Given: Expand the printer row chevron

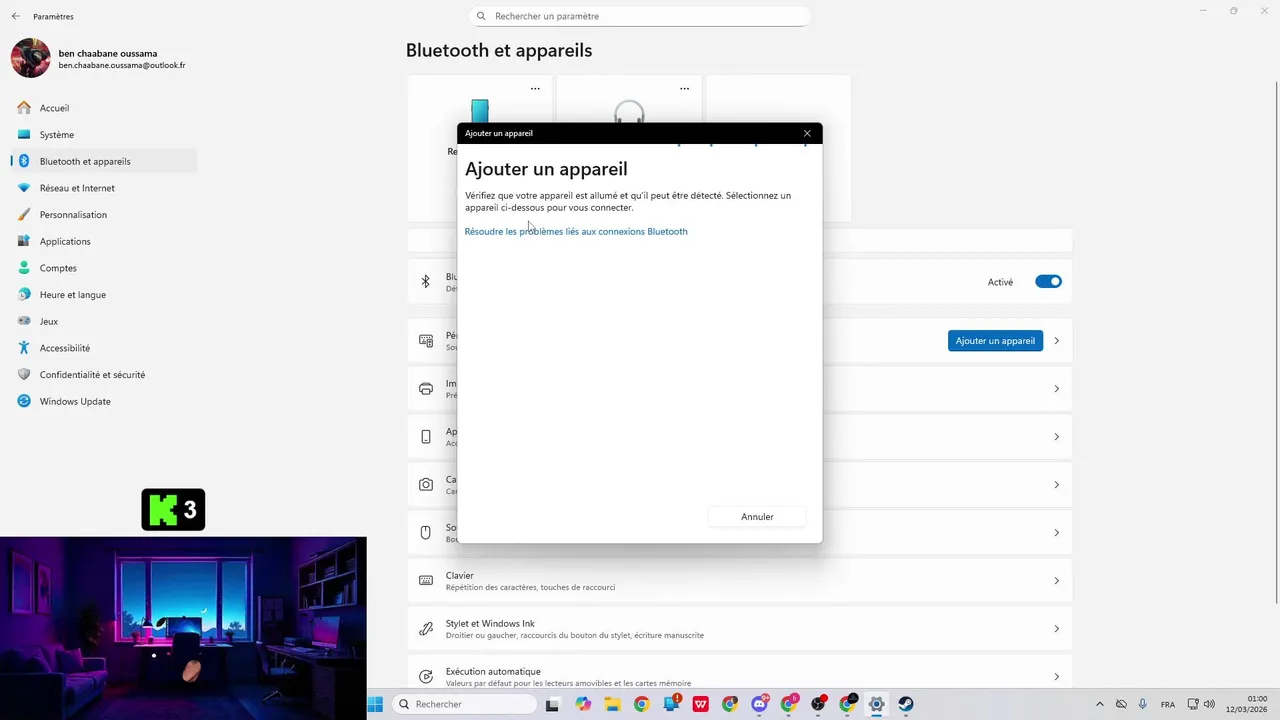Looking at the screenshot, I should [1056, 389].
